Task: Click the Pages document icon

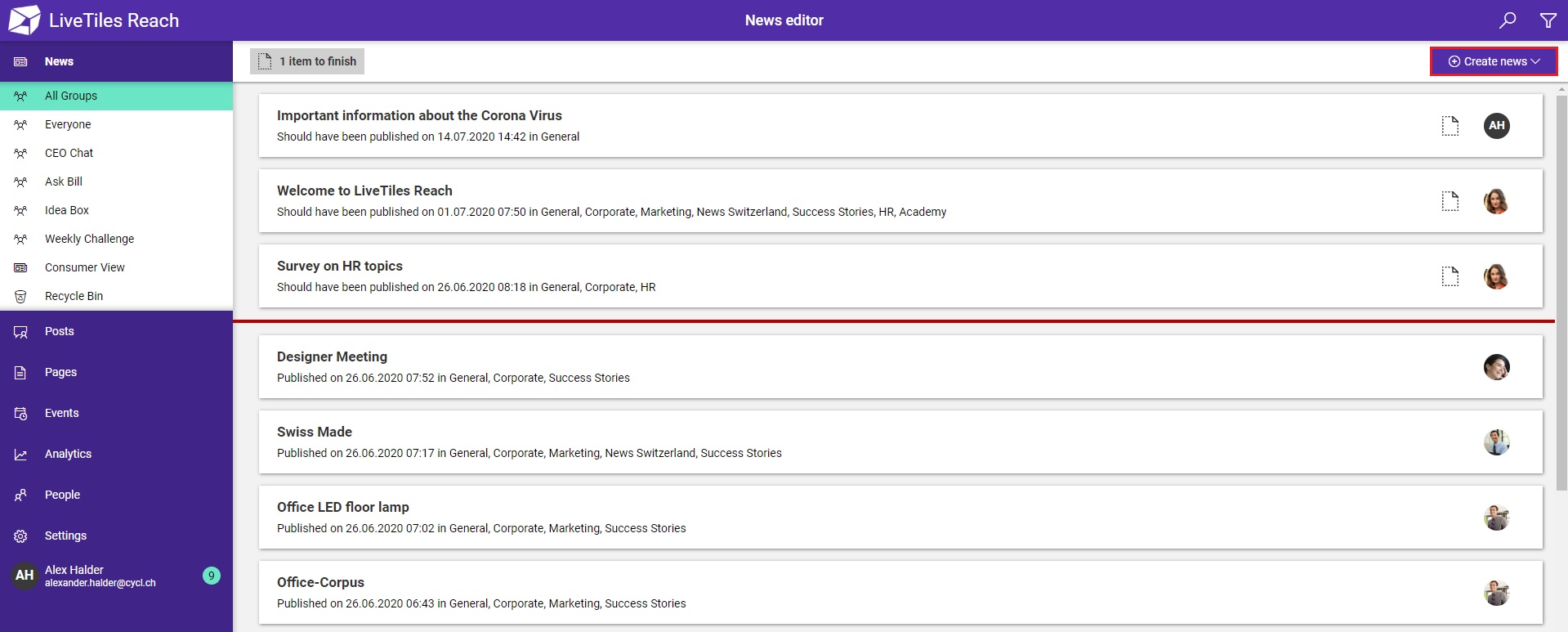Action: coord(20,372)
